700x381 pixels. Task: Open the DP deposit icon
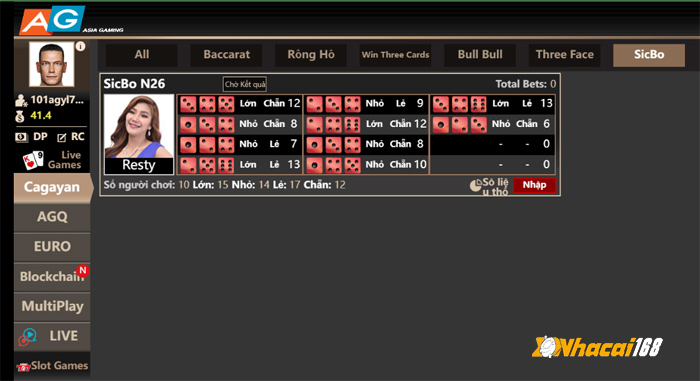[x=21, y=137]
